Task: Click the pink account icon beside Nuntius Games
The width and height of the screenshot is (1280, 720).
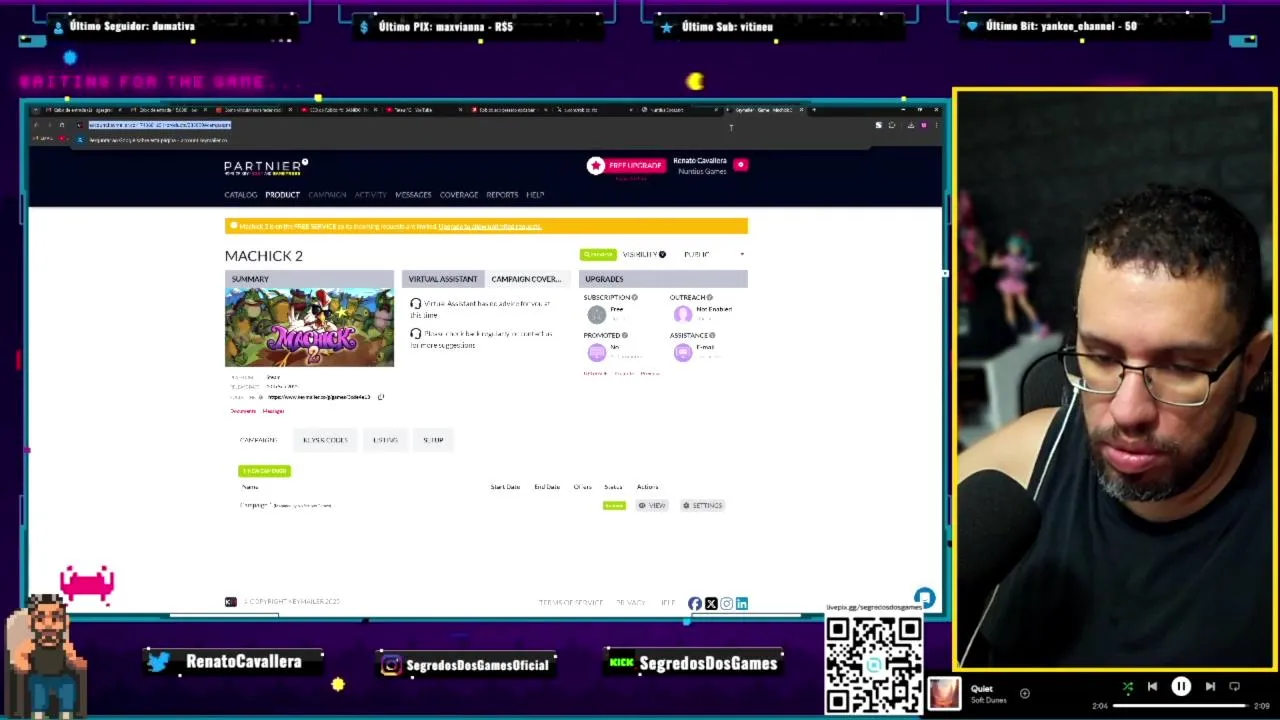Action: click(741, 164)
